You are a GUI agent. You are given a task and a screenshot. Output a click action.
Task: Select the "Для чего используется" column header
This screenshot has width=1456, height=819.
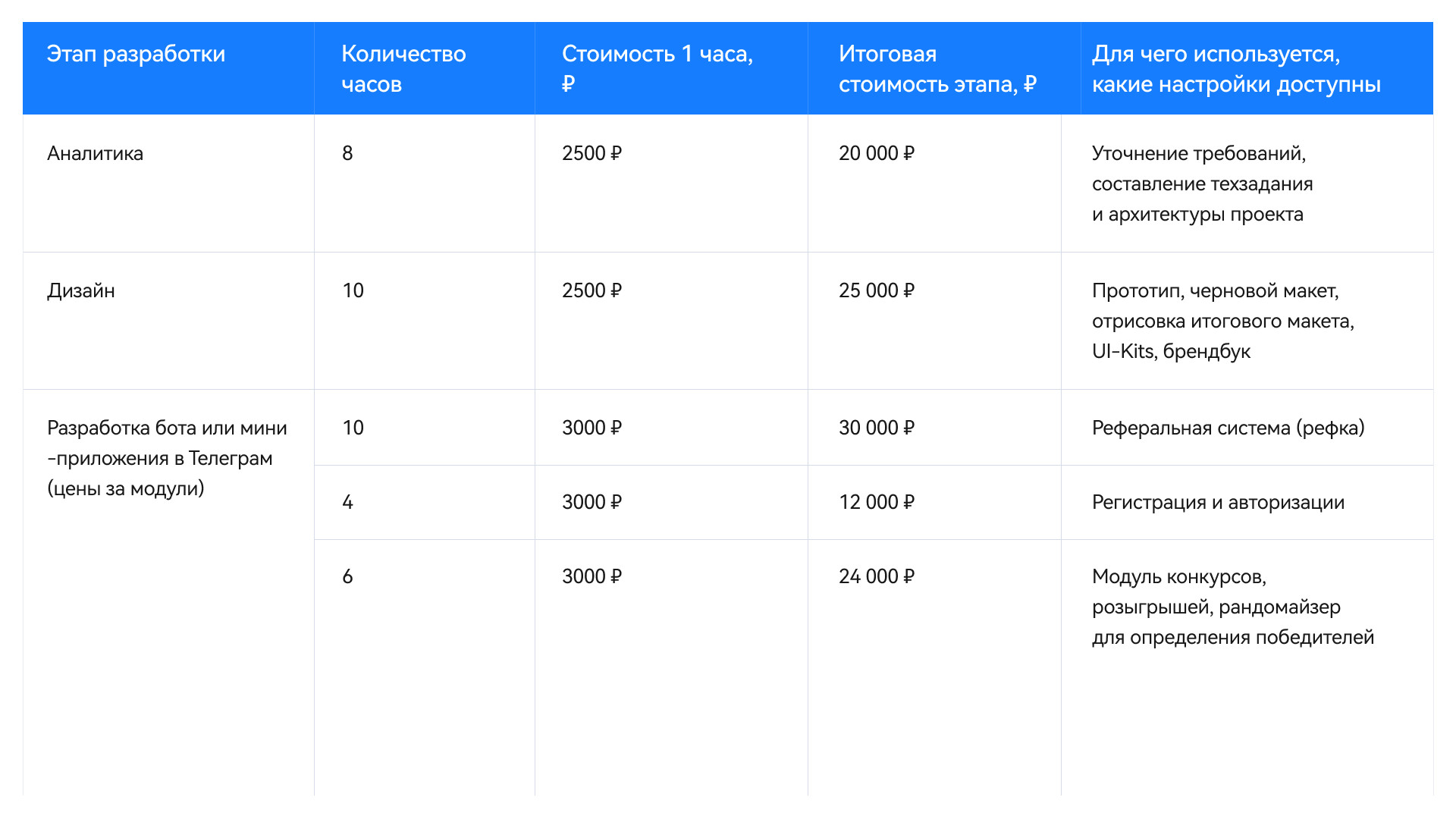click(1235, 68)
